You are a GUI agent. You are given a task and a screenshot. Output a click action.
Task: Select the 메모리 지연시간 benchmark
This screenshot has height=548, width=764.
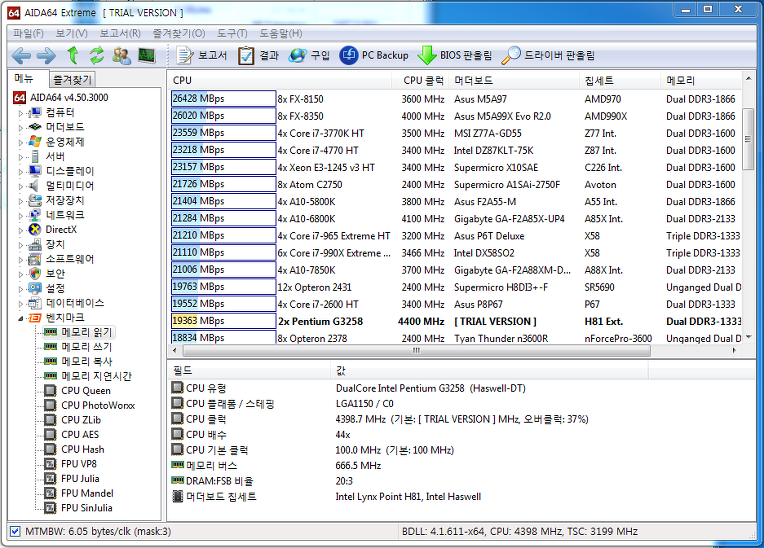tap(96, 376)
